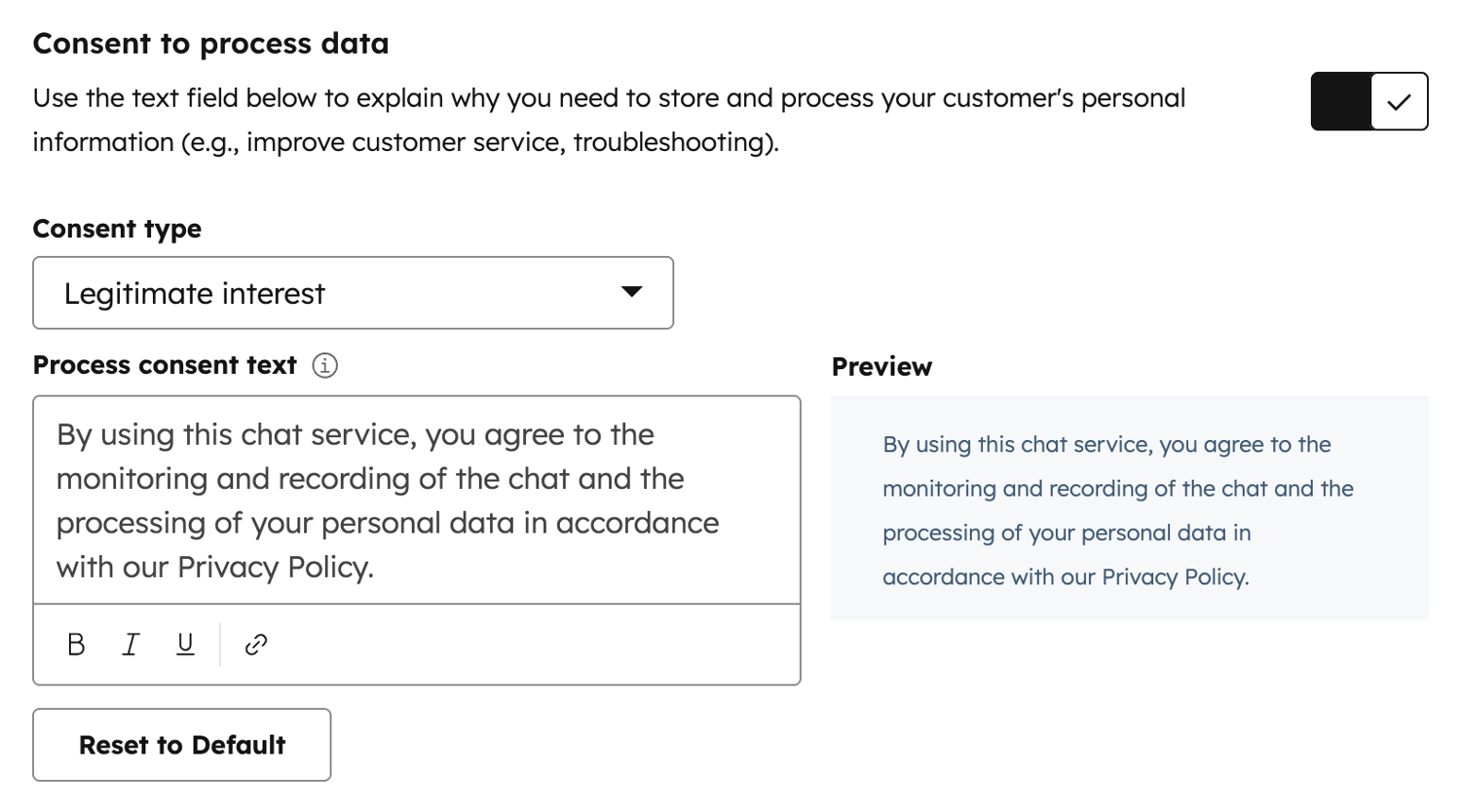
Task: Apply italic formatting to consent text
Action: pyautogui.click(x=131, y=645)
